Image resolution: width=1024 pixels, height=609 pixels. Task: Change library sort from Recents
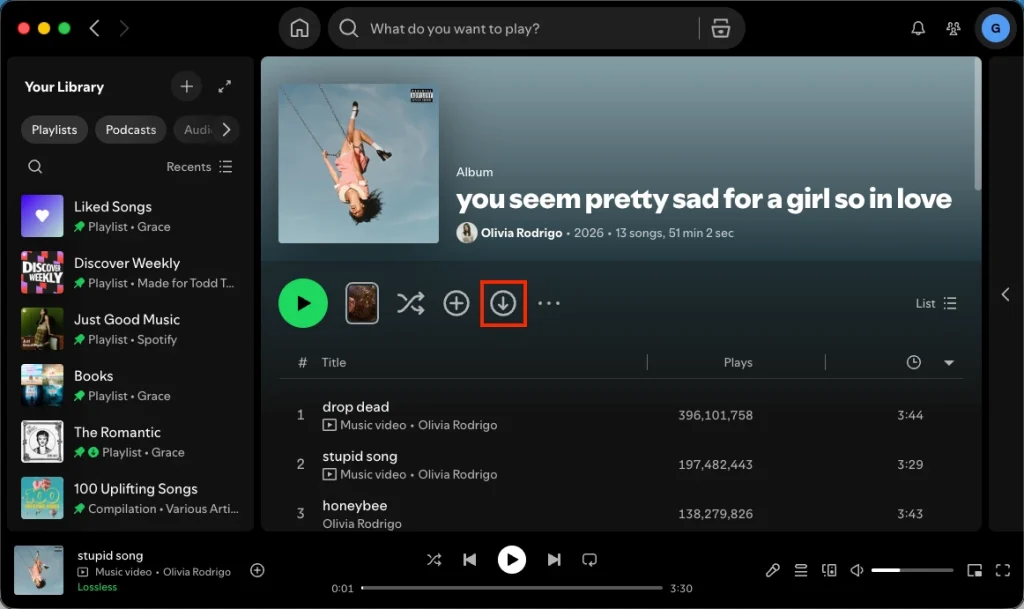(x=199, y=166)
